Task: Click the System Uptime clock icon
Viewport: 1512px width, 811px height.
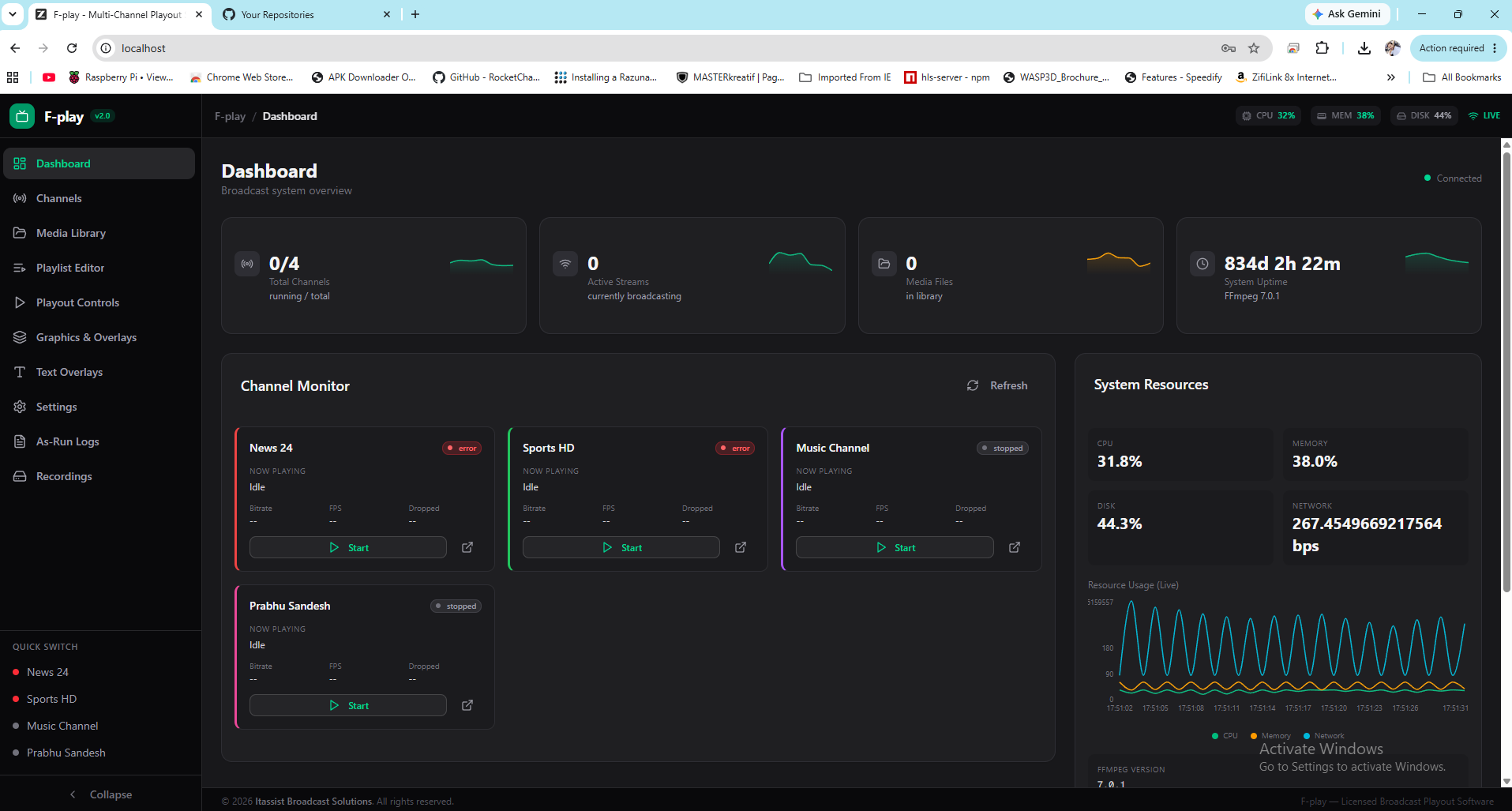Action: tap(1202, 264)
